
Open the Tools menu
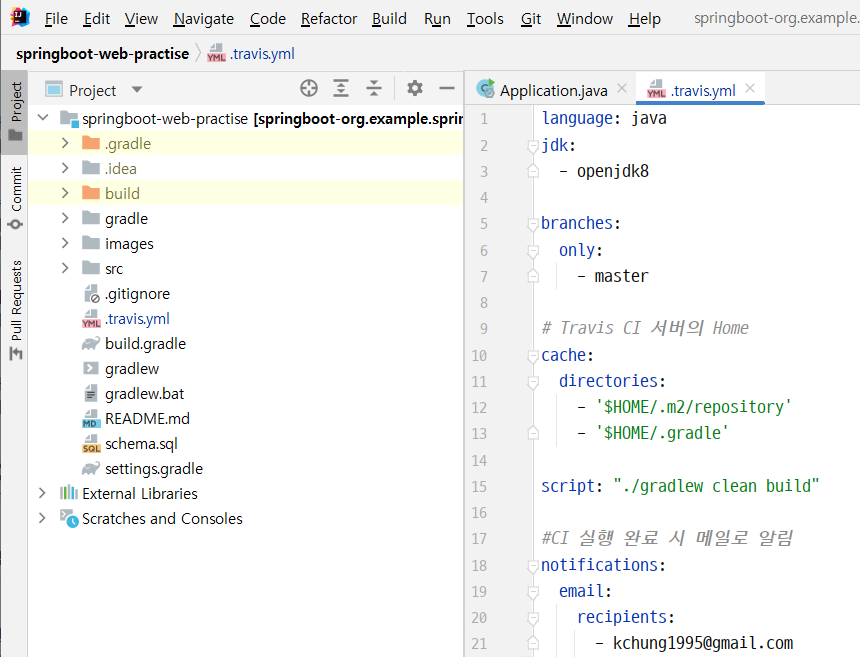485,19
